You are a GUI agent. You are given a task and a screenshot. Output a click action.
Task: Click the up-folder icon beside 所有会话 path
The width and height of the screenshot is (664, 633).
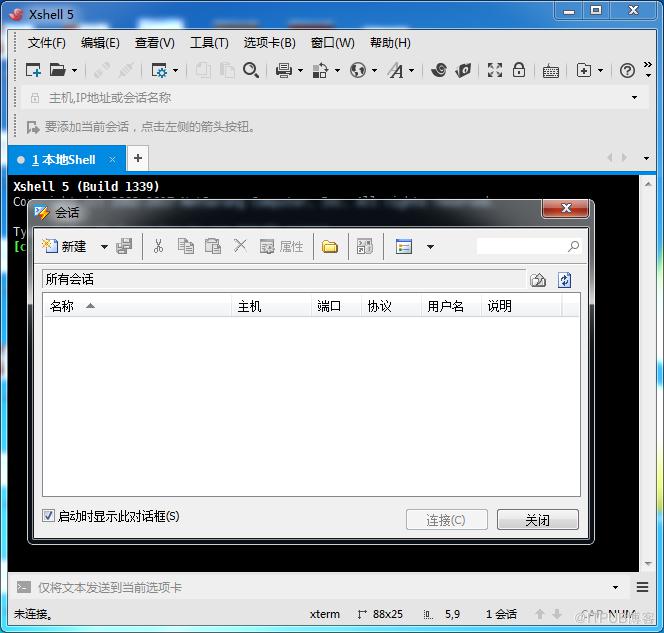coord(538,280)
